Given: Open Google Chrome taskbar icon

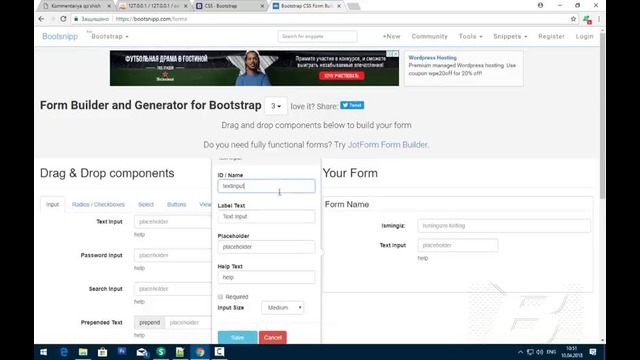Looking at the screenshot, I should coord(200,352).
